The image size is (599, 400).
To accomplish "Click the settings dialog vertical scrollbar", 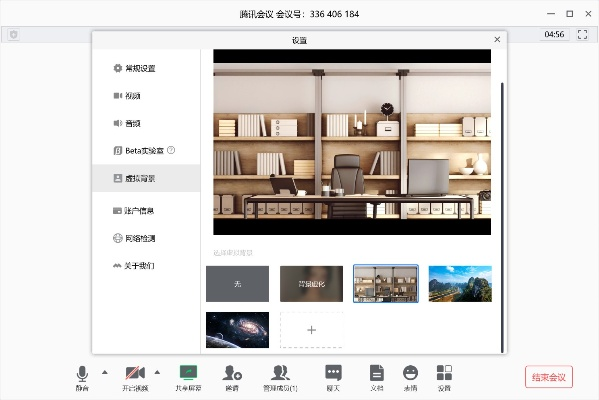I will click(502, 218).
